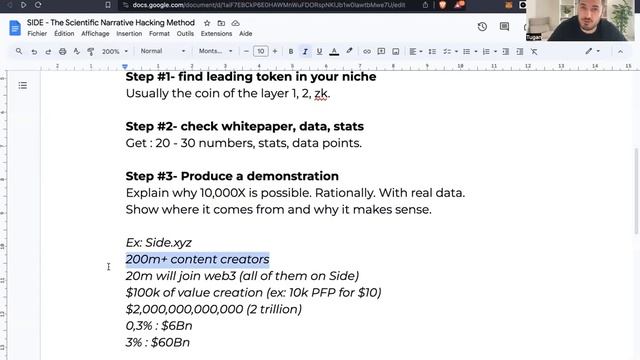Open the Affichage menu
The width and height of the screenshot is (640, 360).
click(x=95, y=33)
